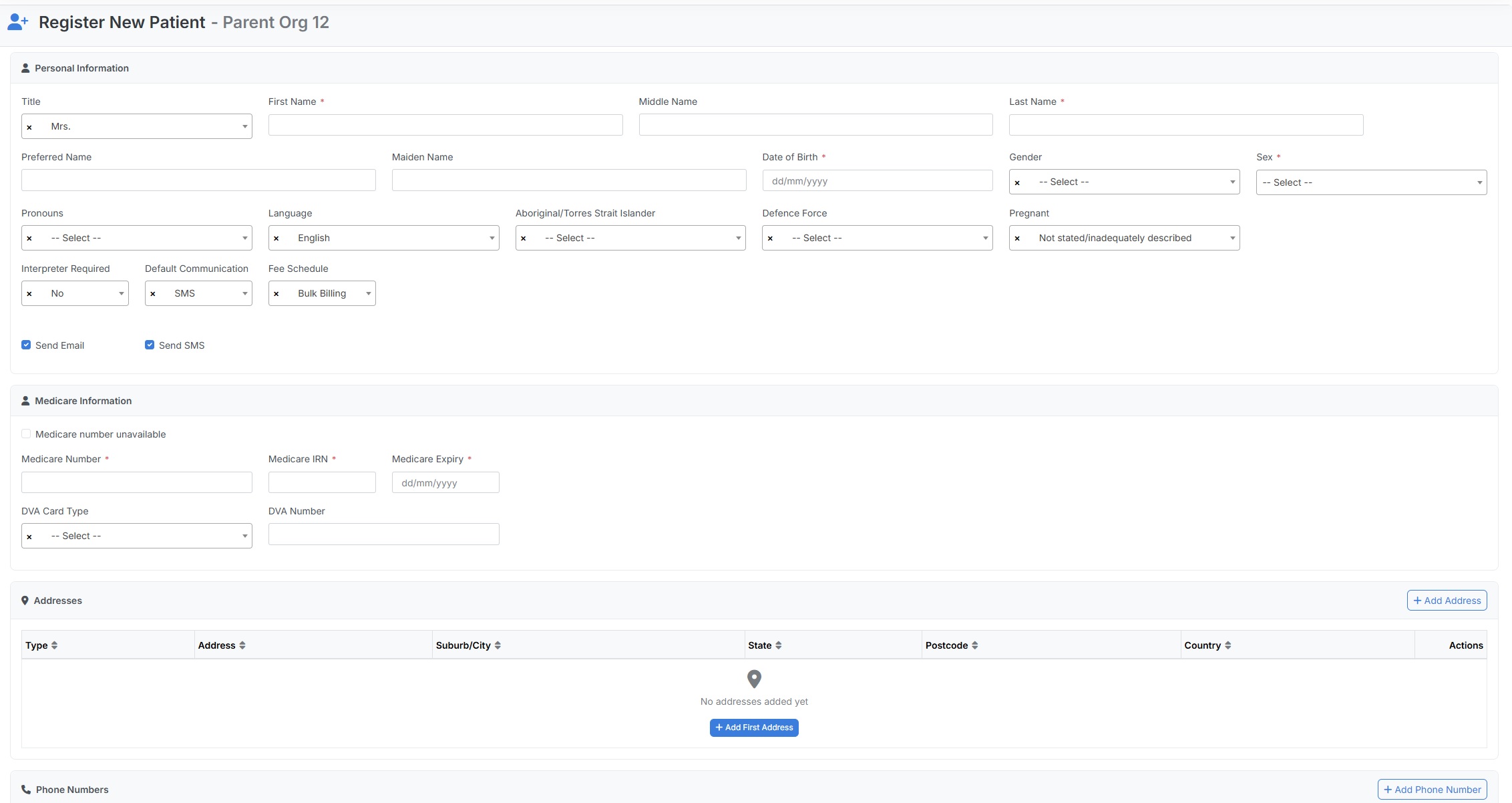Clear the Pregnant selection x icon
Image resolution: width=1512 pixels, height=803 pixels.
click(x=1017, y=238)
